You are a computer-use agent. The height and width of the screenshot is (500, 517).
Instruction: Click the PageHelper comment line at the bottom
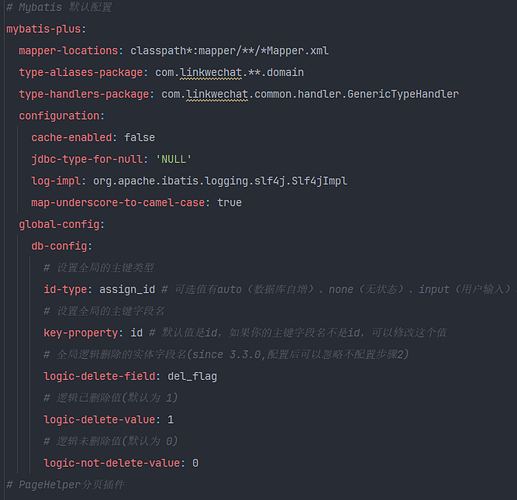tap(65, 485)
